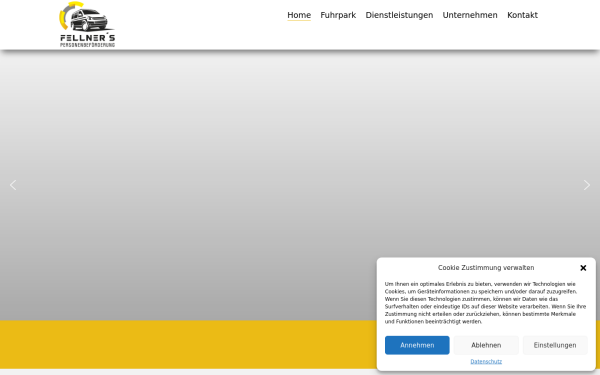Open the Kontakt menu item
Image resolution: width=600 pixels, height=375 pixels.
point(522,15)
